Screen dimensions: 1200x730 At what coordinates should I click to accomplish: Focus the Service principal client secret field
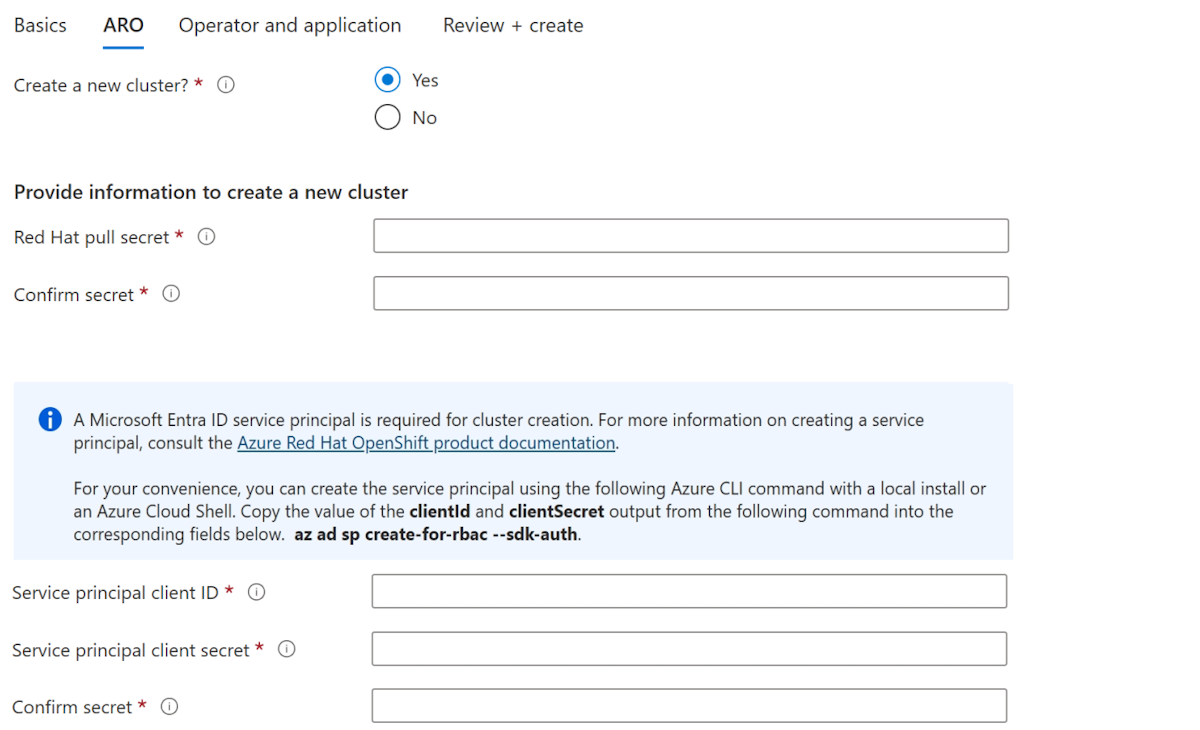point(689,648)
